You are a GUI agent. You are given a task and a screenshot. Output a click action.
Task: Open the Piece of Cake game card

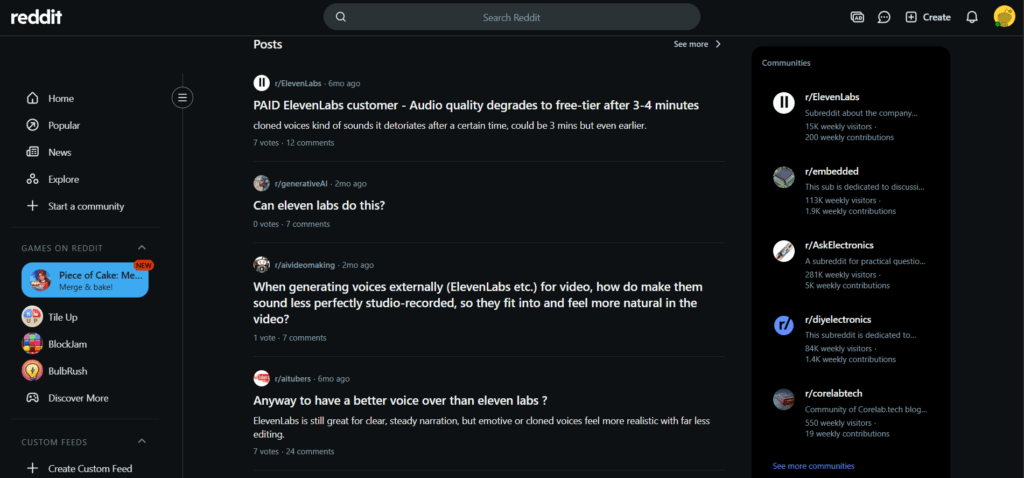85,280
